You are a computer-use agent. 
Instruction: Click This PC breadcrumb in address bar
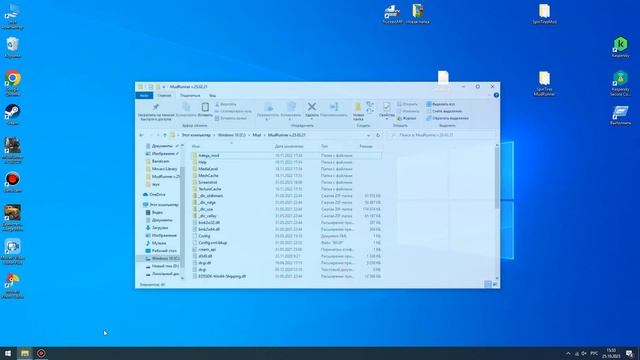[196, 135]
